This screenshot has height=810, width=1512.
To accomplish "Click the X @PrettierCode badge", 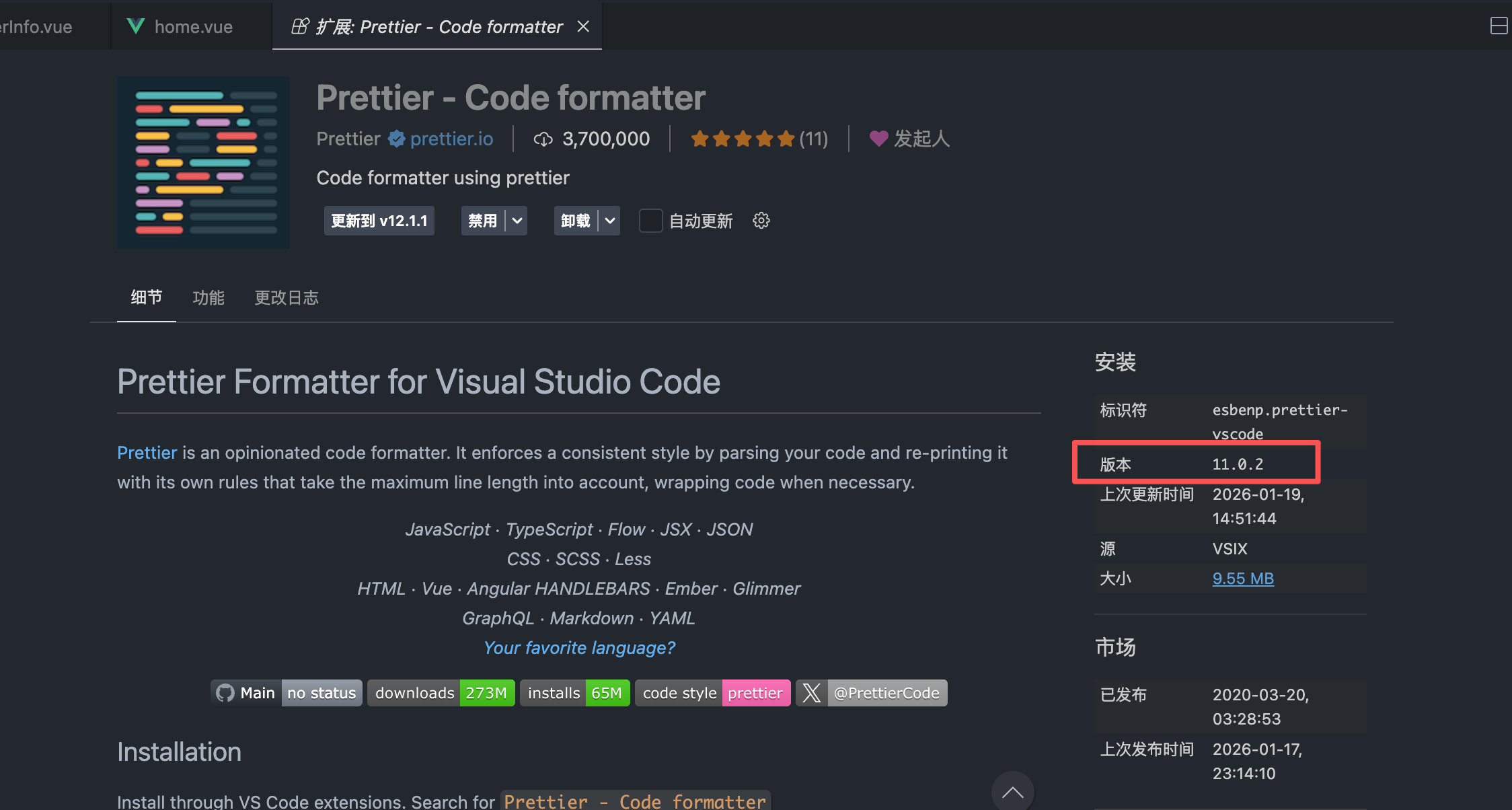I will point(872,693).
